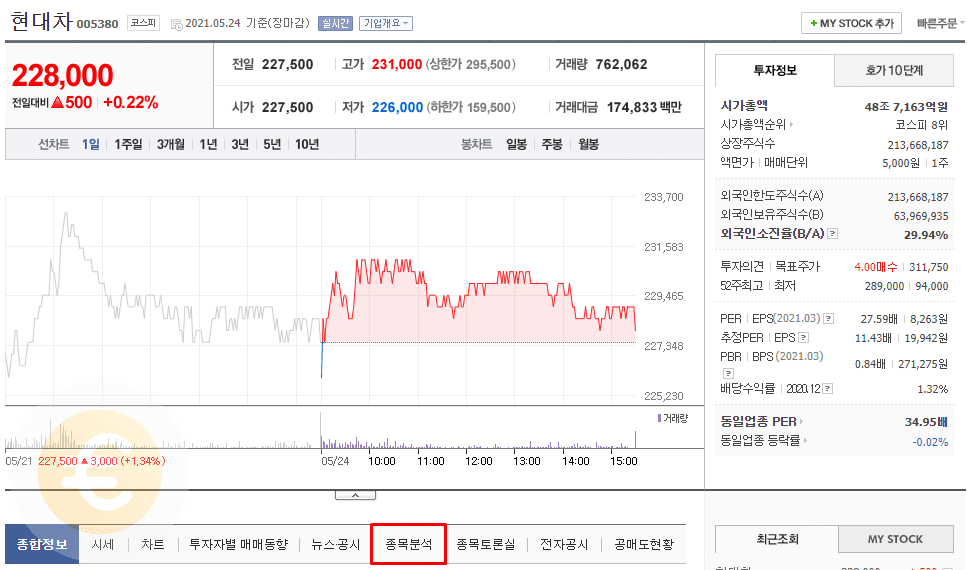Screen dimensions: 967x570
Task: Open the 기업개요 dropdown
Action: tap(385, 23)
